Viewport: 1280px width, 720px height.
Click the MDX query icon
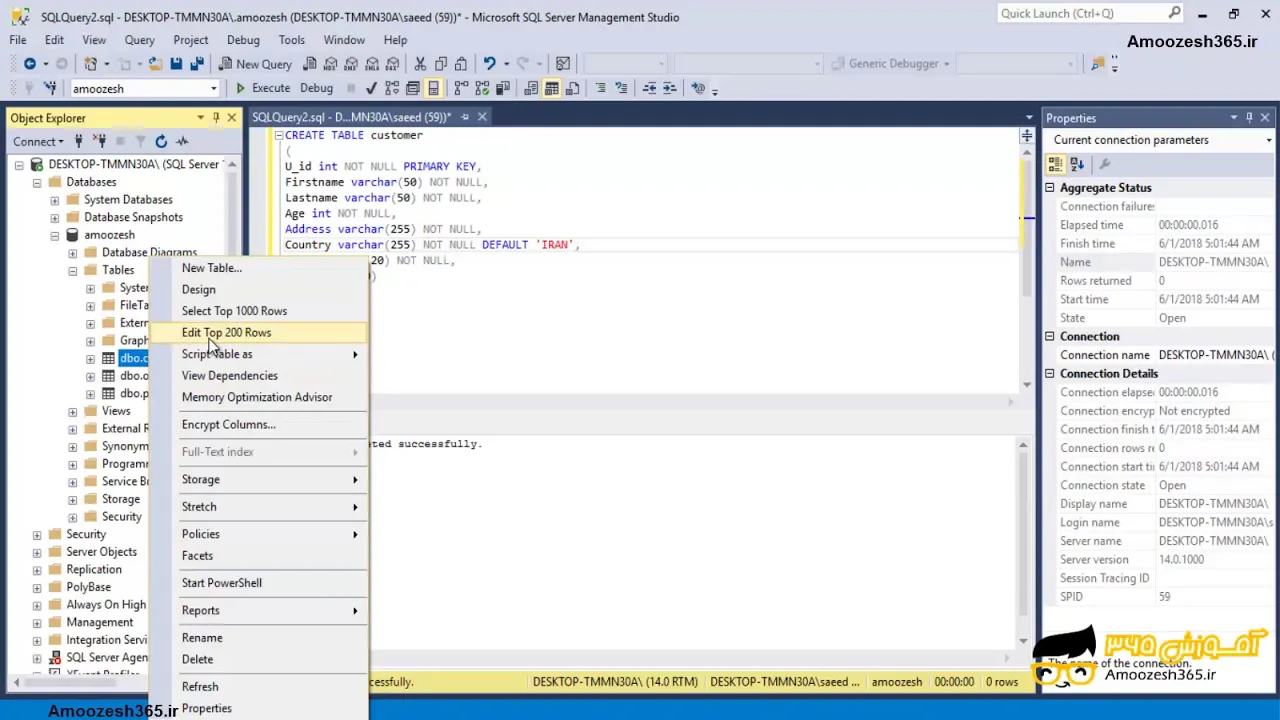tap(330, 64)
